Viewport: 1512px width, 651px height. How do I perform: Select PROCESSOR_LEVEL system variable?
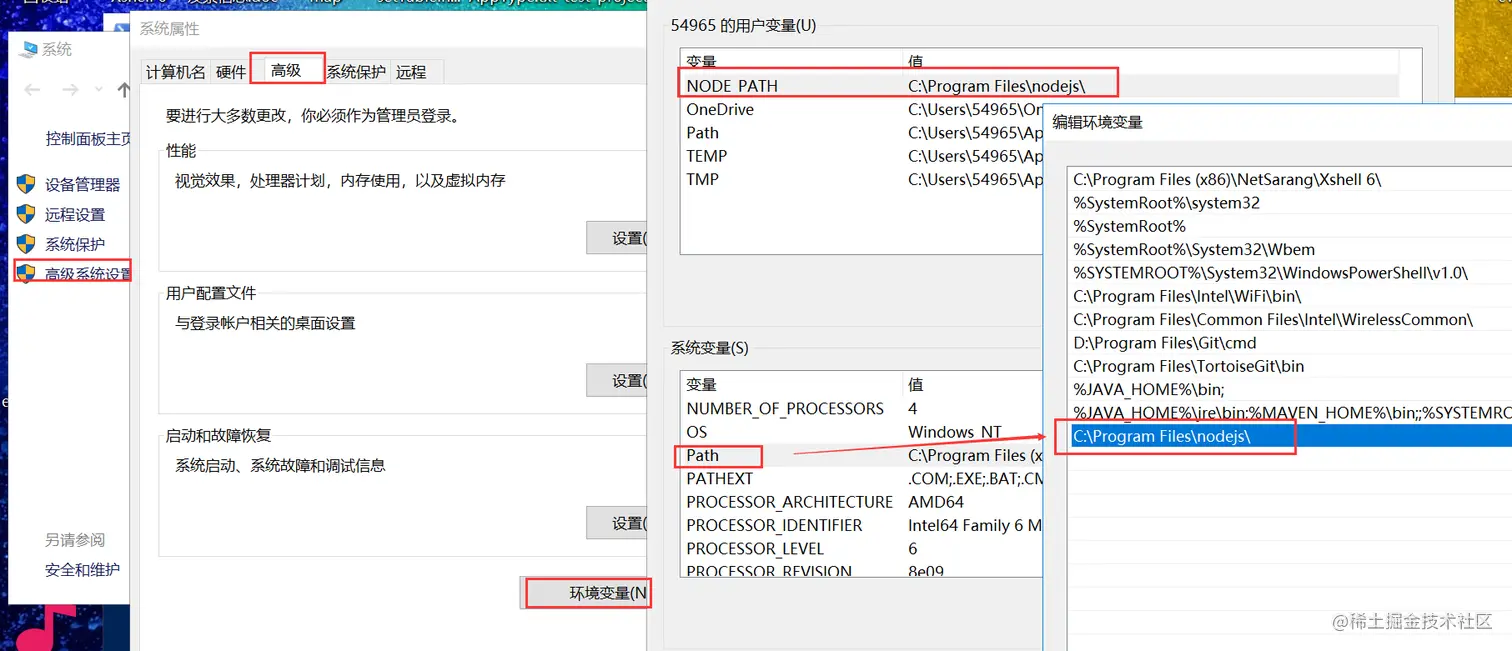pos(861,548)
